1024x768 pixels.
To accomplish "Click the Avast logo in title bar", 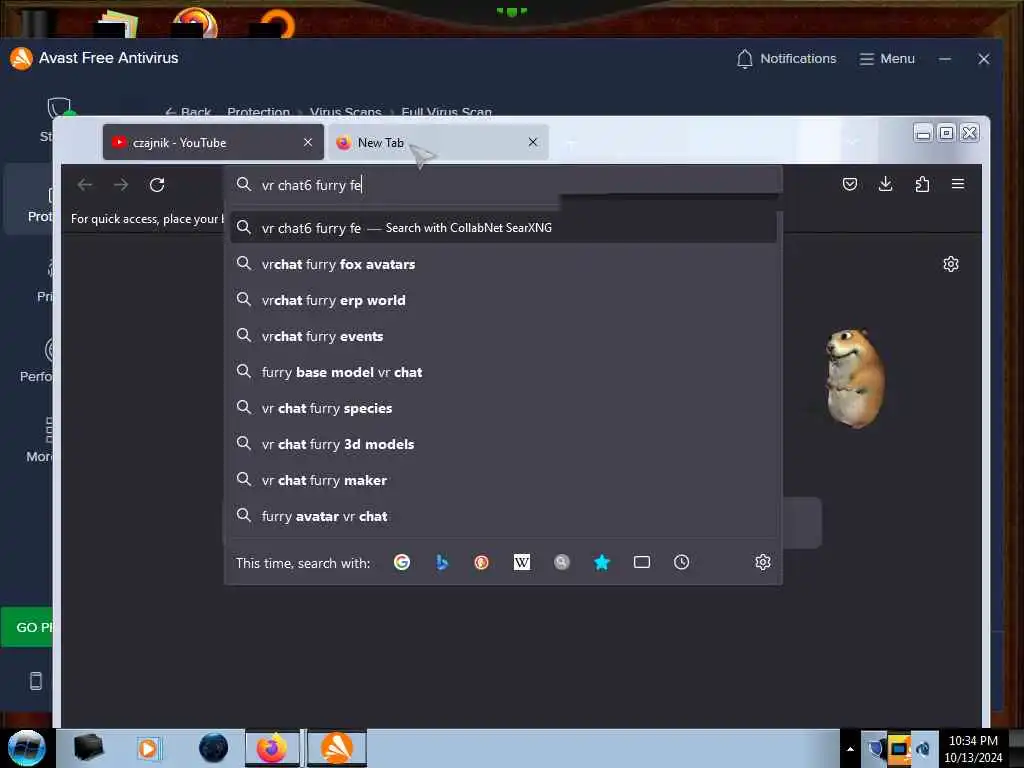I will [21, 58].
